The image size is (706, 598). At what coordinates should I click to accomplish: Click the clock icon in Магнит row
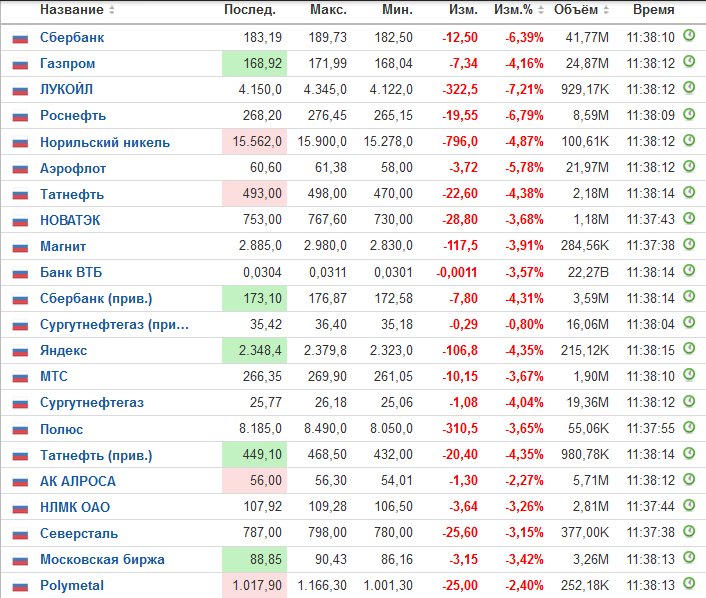(689, 244)
